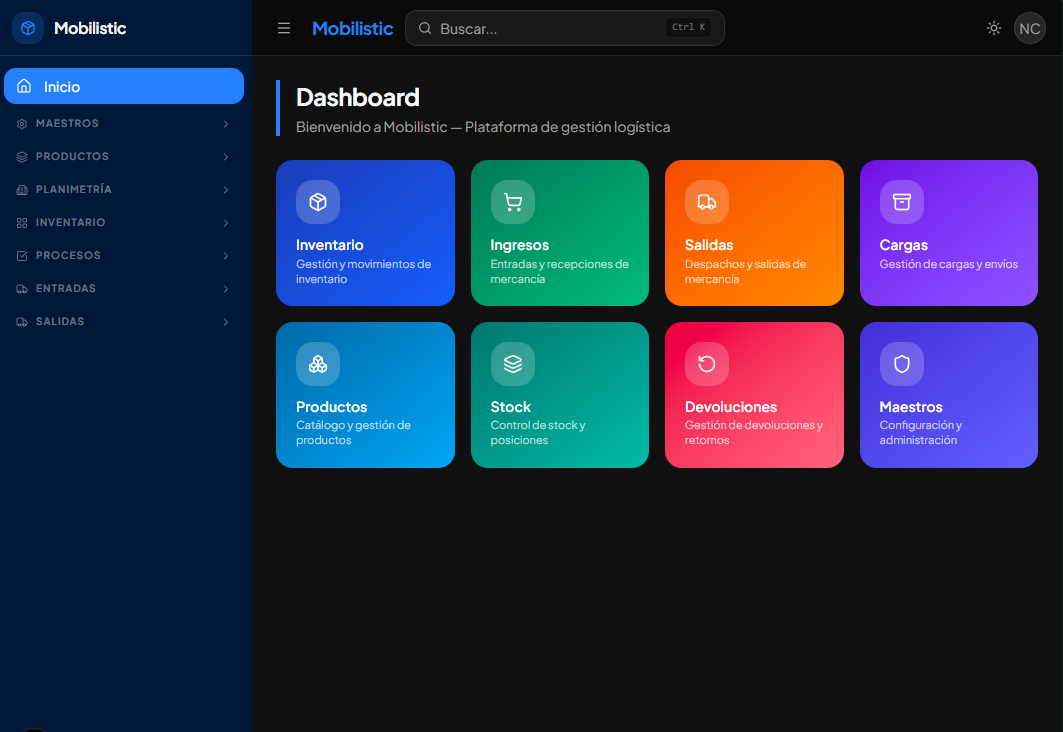Open the Devoluciones card title
Image resolution: width=1063 pixels, height=732 pixels.
(x=731, y=407)
